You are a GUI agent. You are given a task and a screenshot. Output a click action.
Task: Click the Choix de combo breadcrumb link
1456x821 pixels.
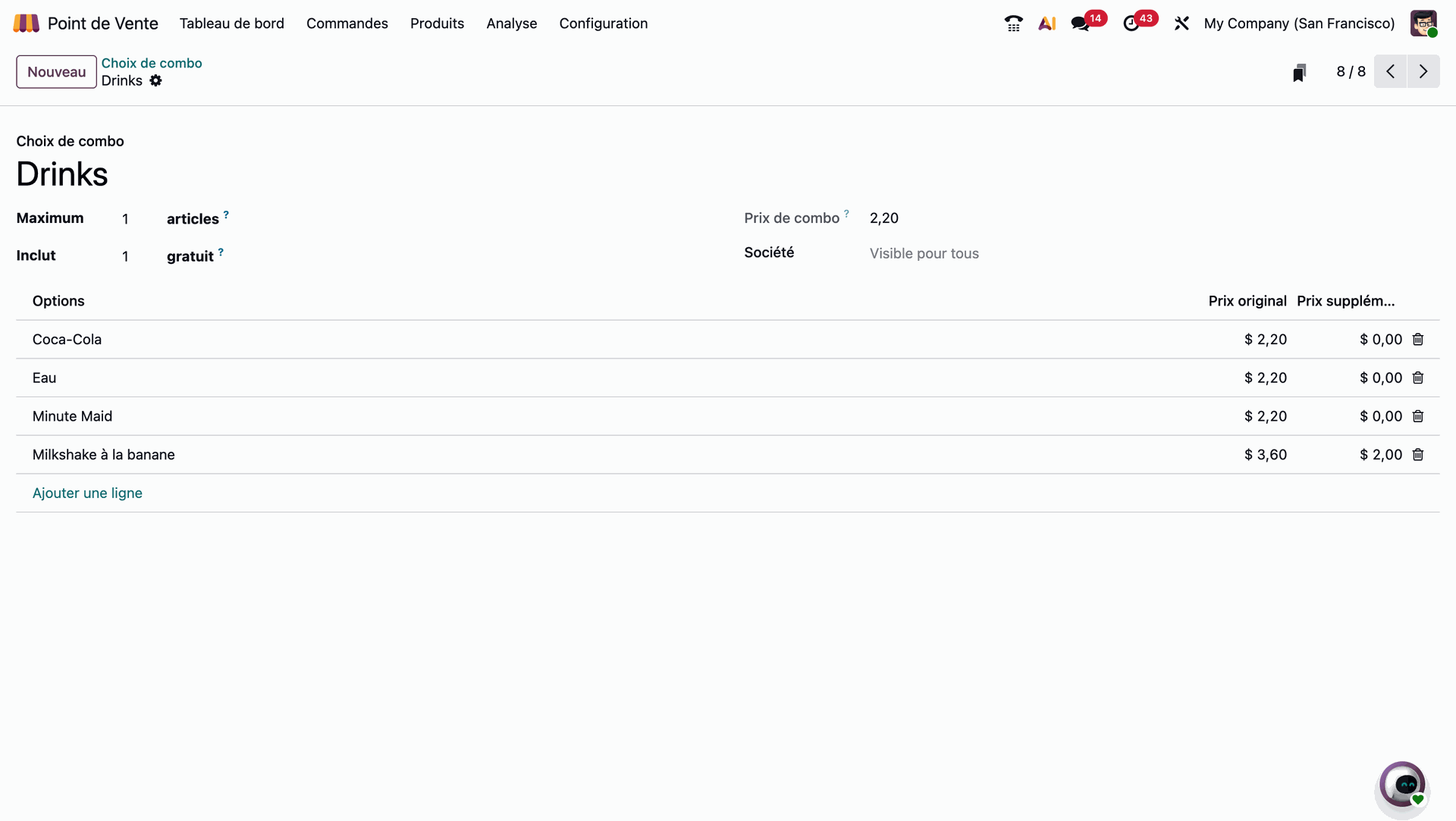click(x=152, y=63)
